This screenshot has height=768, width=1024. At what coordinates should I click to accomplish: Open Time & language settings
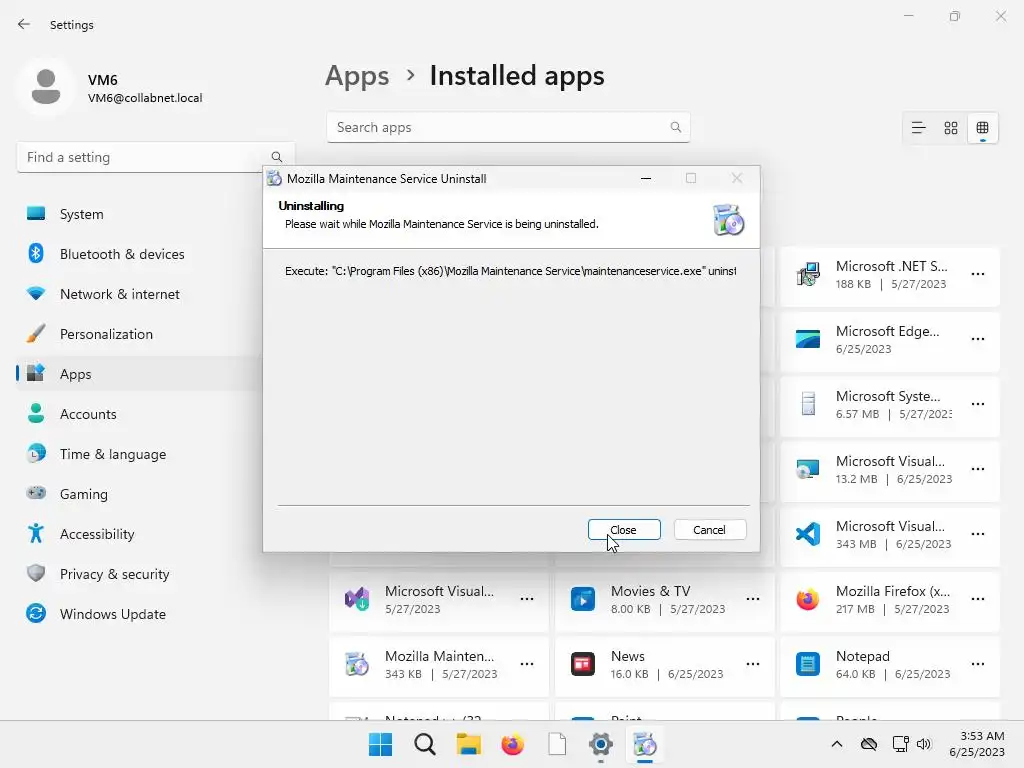tap(138, 454)
